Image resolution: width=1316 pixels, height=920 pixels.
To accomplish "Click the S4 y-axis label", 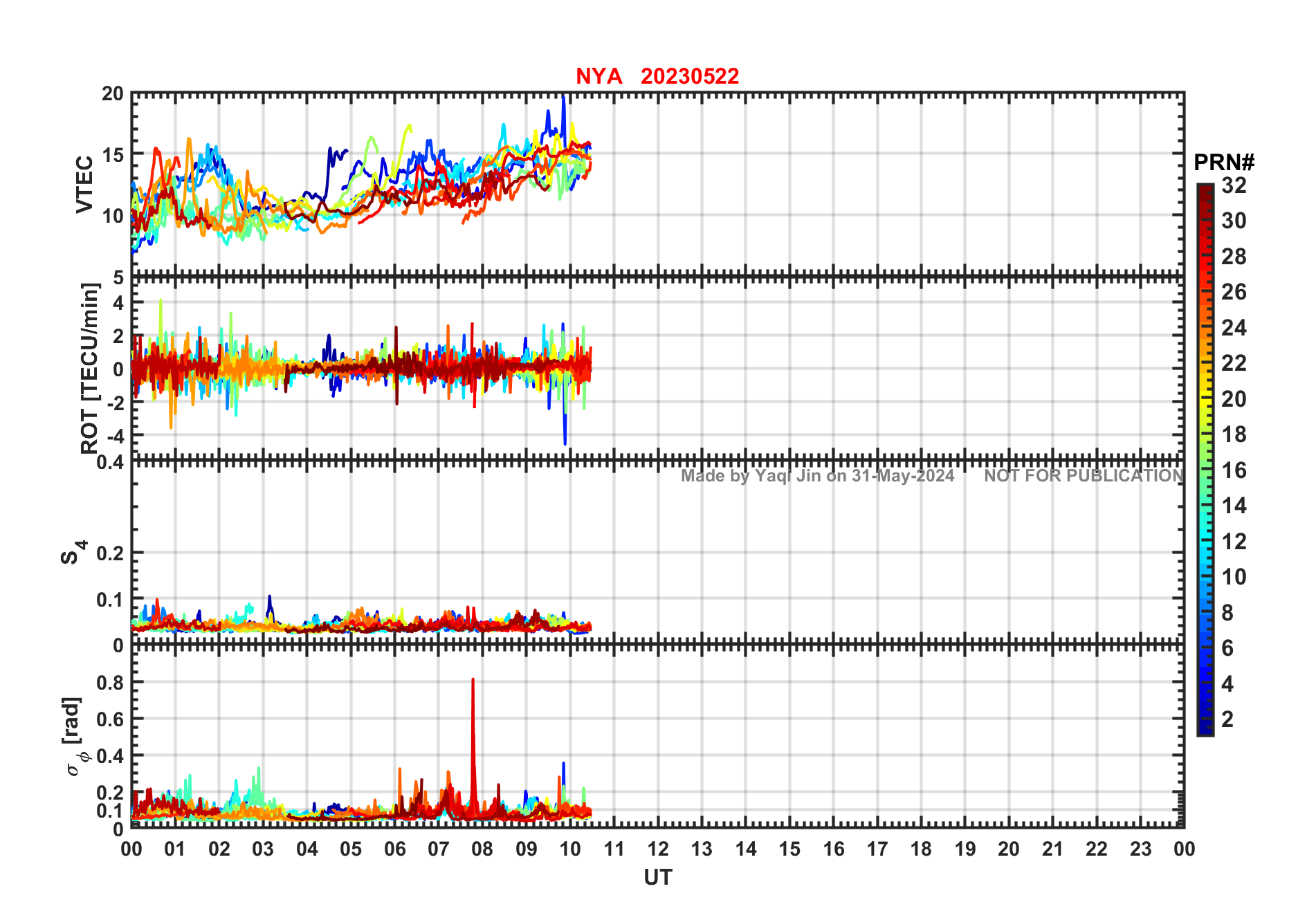I will [73, 553].
